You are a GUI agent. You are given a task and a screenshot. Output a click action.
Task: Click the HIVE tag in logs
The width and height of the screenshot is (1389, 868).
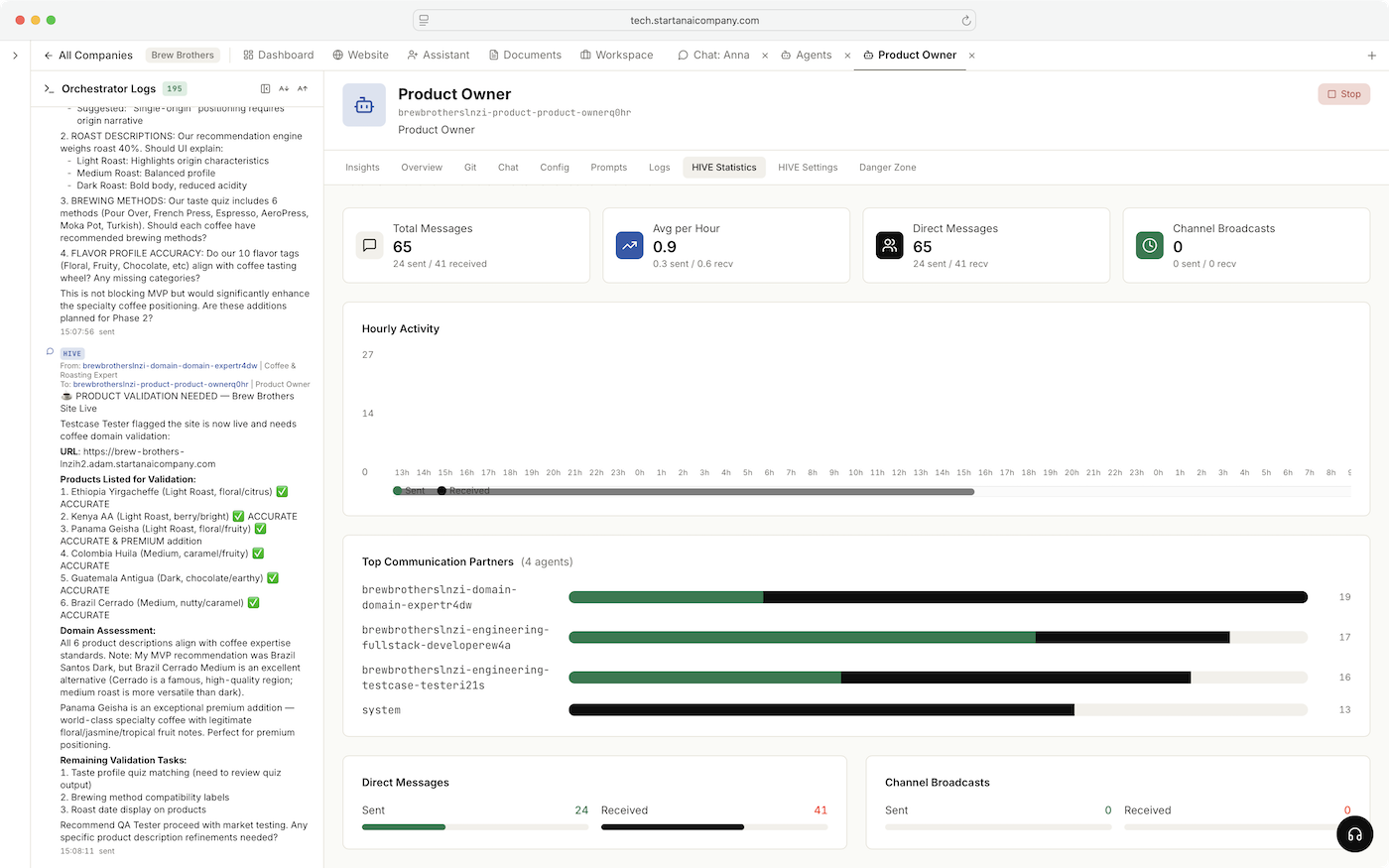tap(72, 354)
